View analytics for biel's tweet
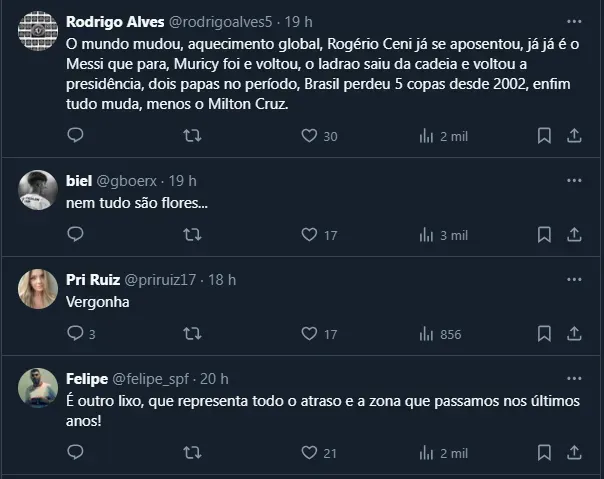The height and width of the screenshot is (479, 604). click(426, 235)
